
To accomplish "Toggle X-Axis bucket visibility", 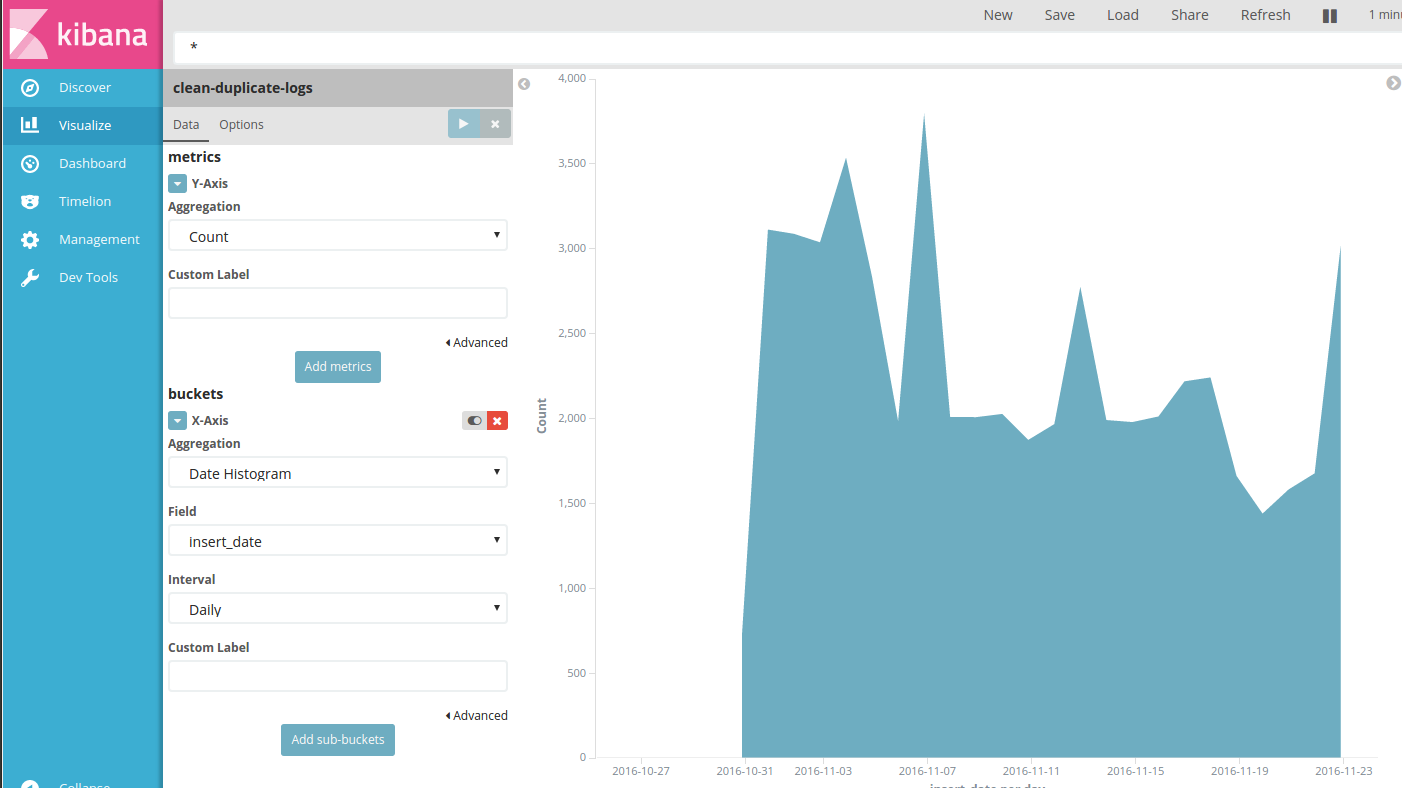I will coord(473,420).
